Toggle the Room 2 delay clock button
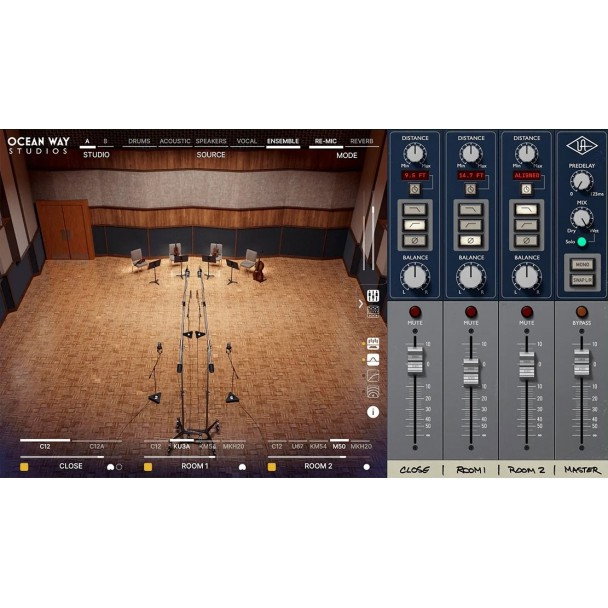Viewport: 608px width, 608px height. point(526,189)
